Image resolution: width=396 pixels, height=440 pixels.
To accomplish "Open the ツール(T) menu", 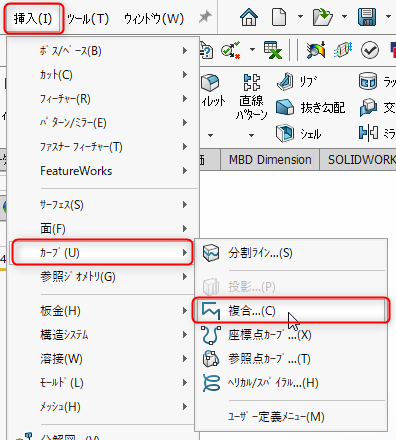I will point(88,19).
